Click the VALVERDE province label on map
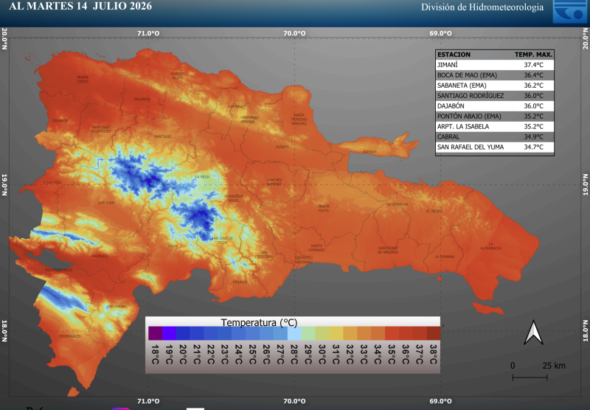590x410 pixels. (142, 99)
